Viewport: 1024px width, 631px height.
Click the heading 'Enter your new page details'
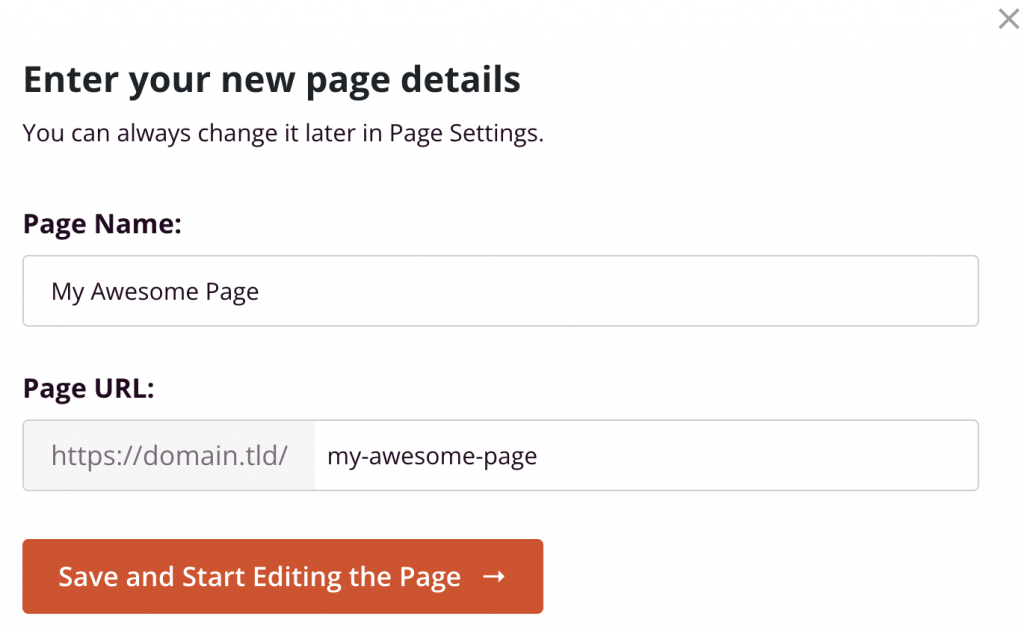271,79
